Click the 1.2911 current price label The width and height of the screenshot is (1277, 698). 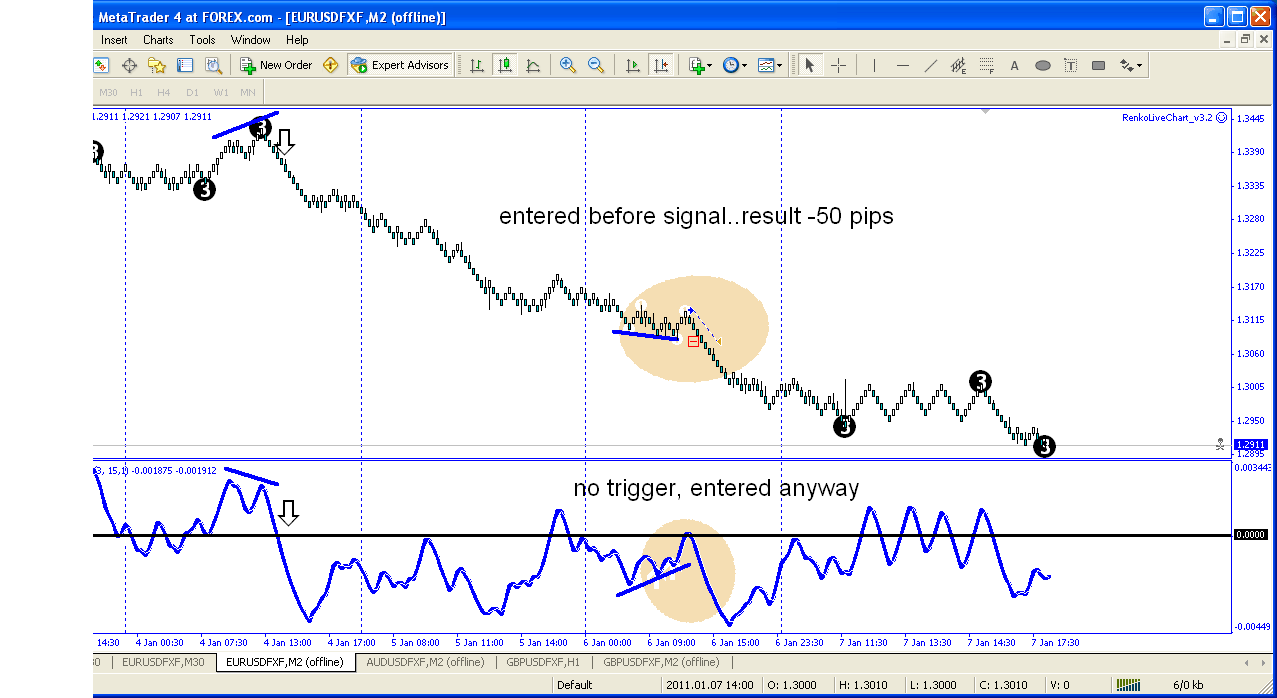(x=1251, y=444)
